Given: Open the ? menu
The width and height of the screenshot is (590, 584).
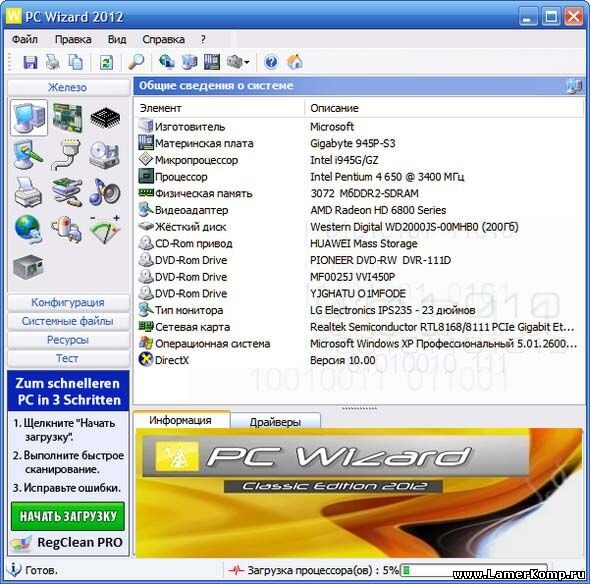Looking at the screenshot, I should click(x=203, y=39).
